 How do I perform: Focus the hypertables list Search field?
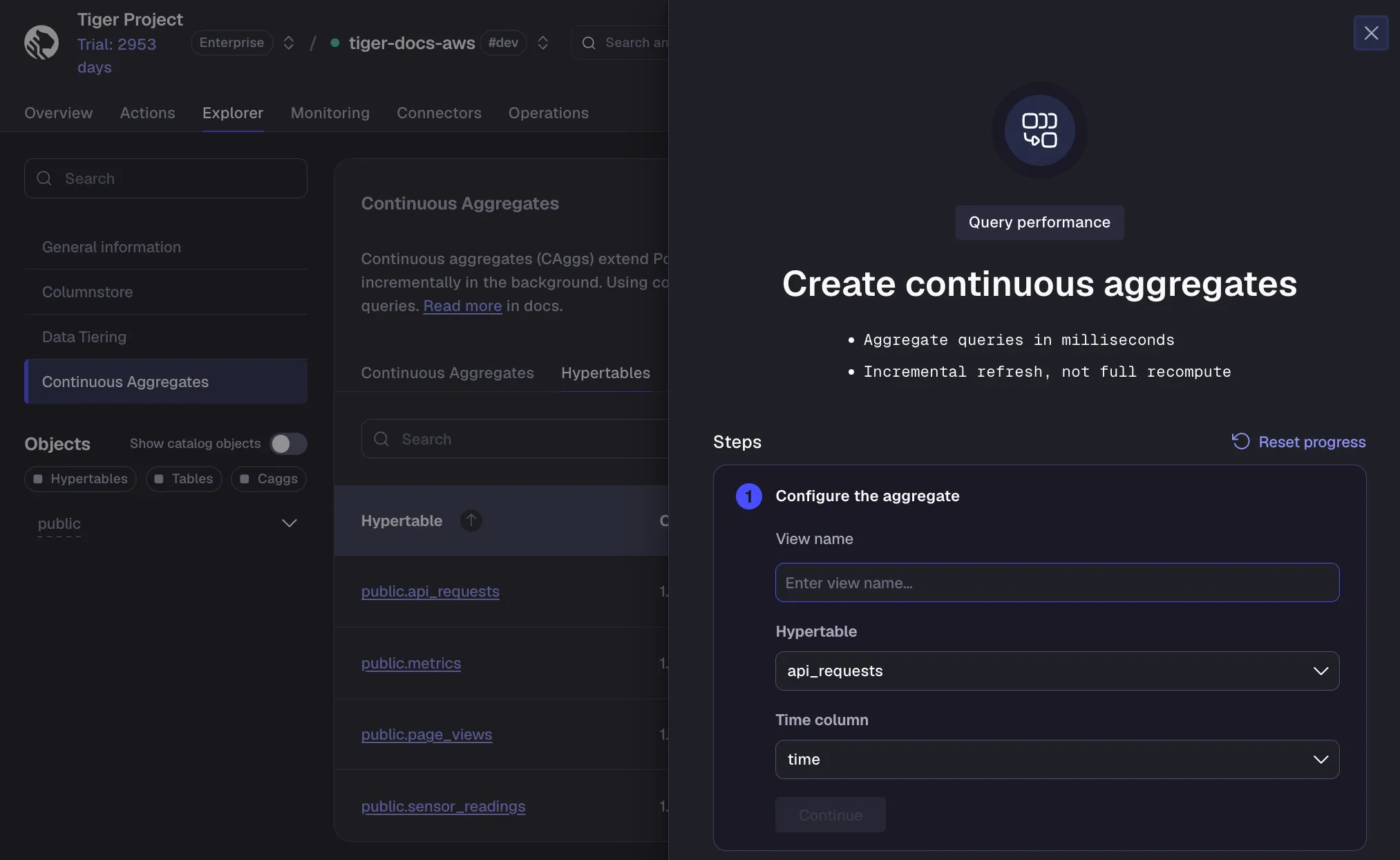515,439
